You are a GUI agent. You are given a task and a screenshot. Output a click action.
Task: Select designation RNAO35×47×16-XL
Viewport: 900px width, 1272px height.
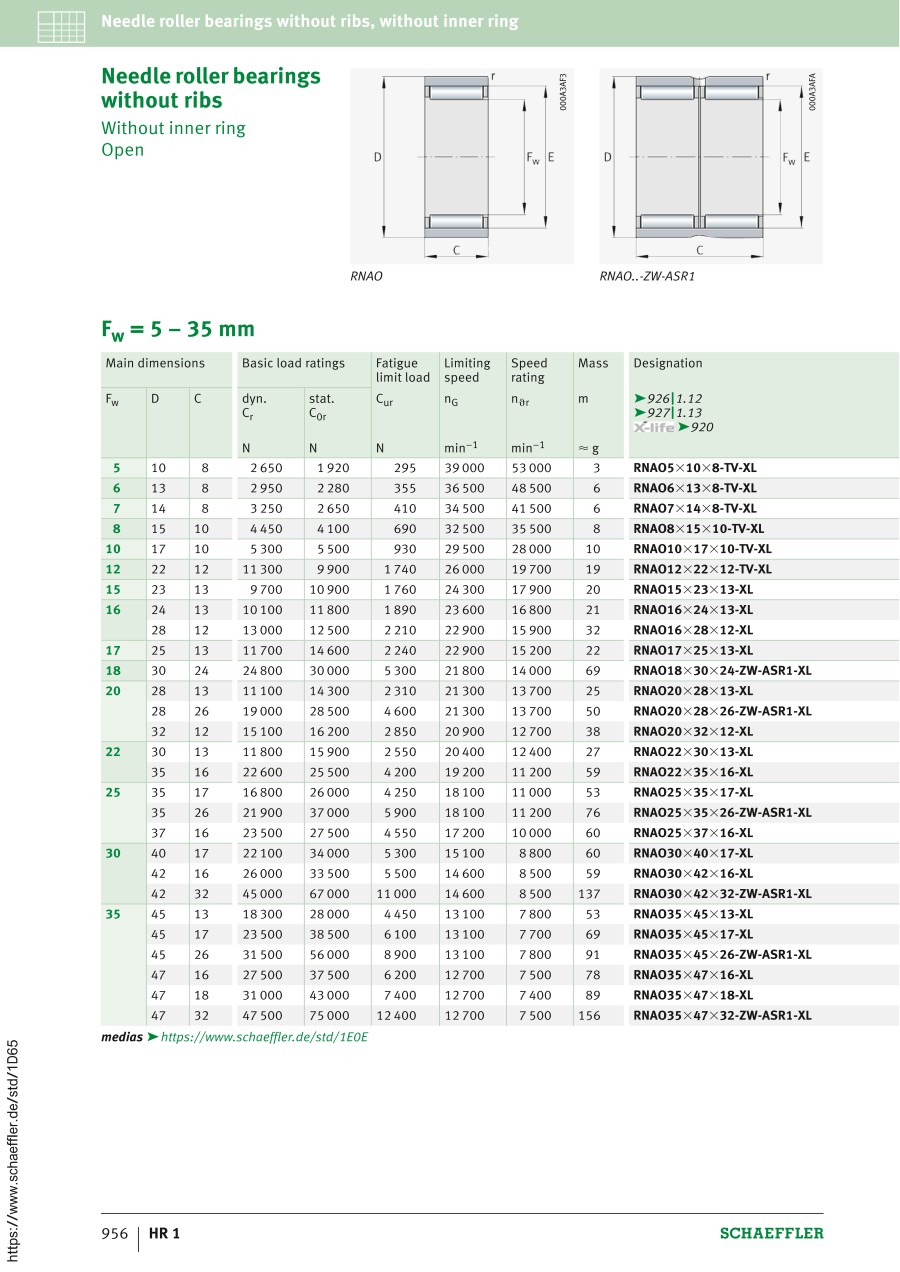pos(693,975)
